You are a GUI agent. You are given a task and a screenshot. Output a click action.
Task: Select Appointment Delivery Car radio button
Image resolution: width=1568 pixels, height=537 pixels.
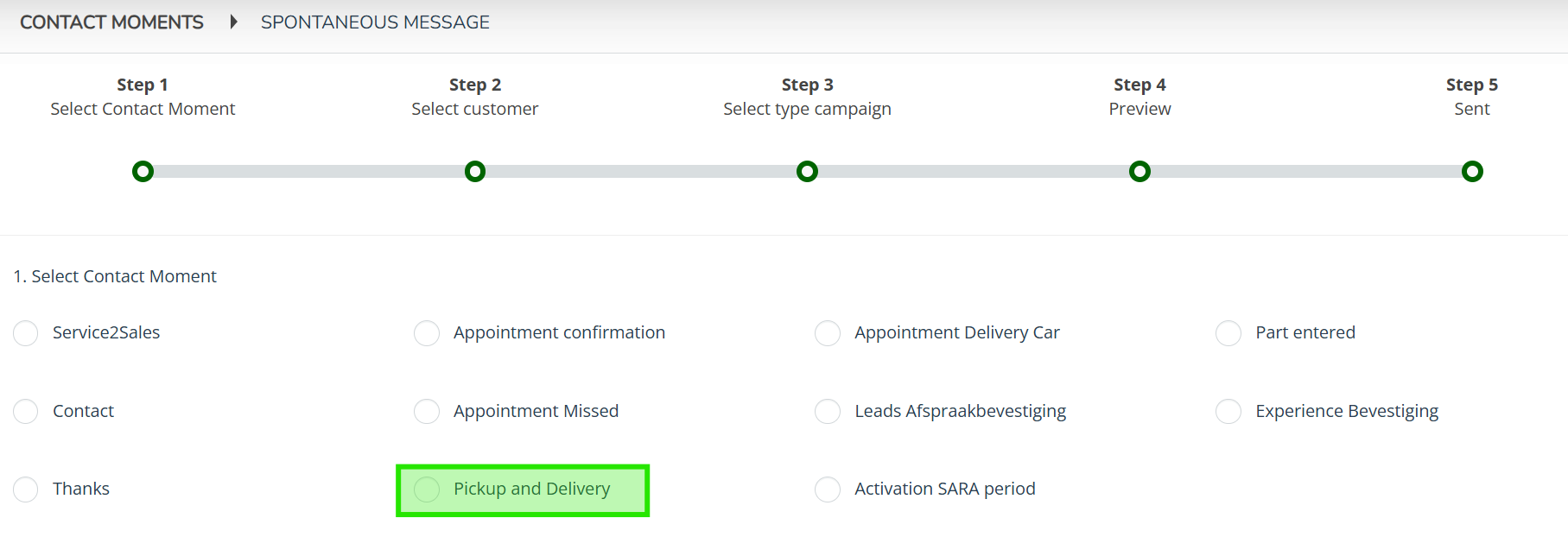pyautogui.click(x=828, y=333)
